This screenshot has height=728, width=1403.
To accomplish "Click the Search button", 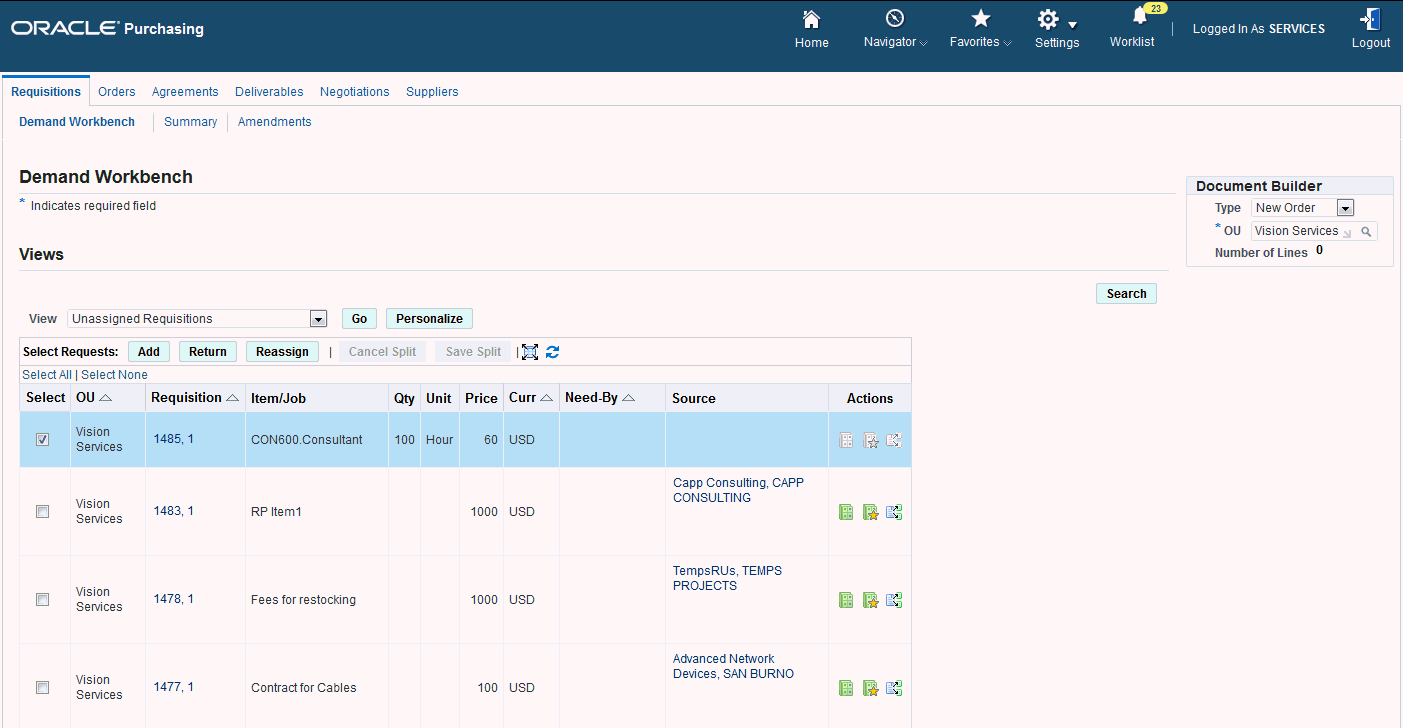I will 1126,294.
